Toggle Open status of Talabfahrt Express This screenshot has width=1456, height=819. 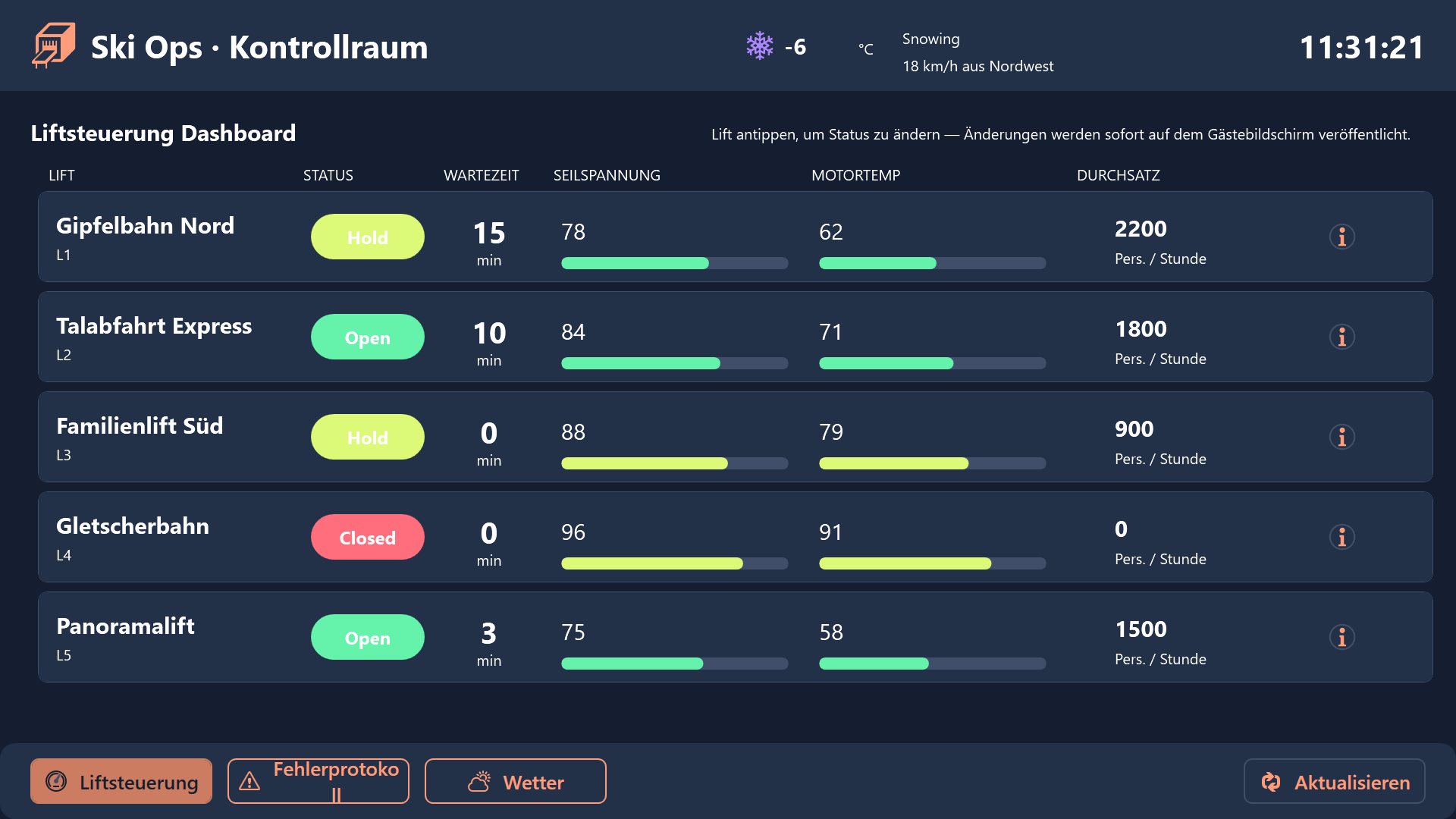click(x=368, y=337)
